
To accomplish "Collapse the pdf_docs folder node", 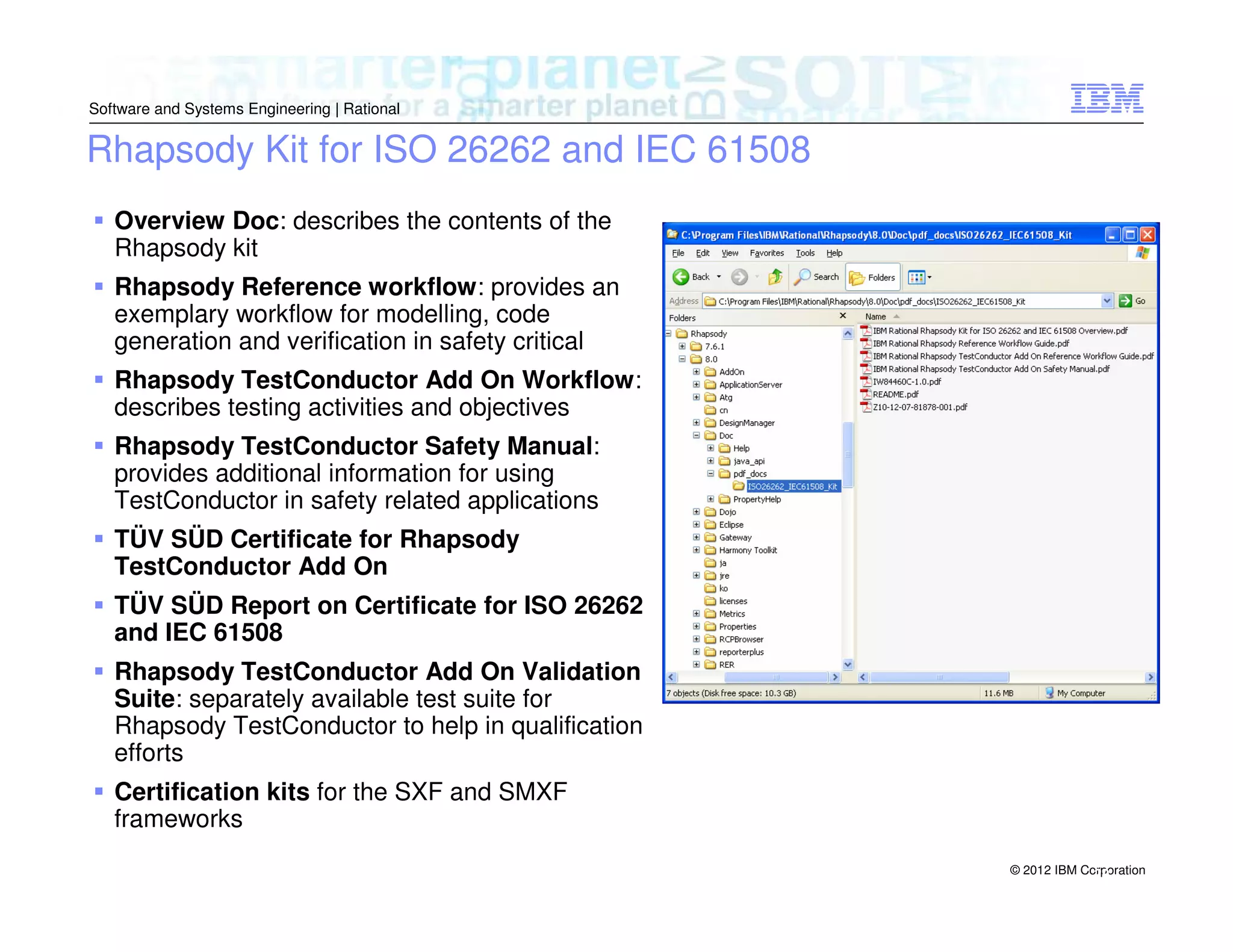I will click(710, 474).
